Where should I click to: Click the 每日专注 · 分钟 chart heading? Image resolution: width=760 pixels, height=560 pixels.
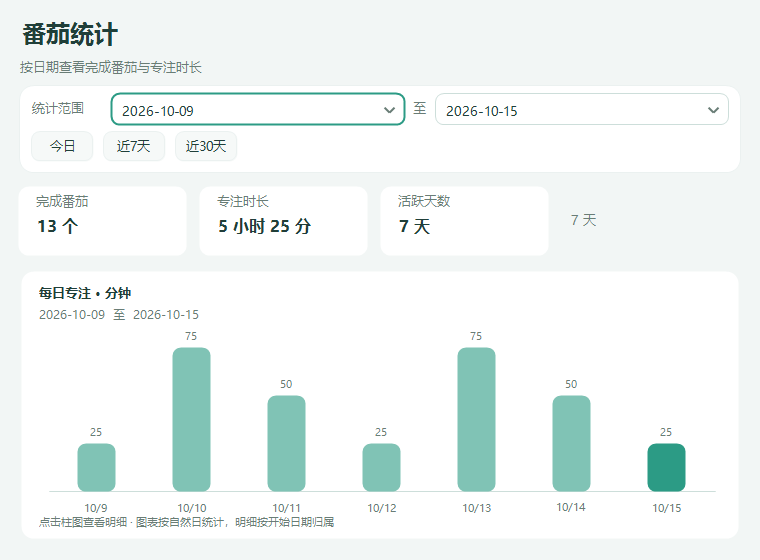85,293
